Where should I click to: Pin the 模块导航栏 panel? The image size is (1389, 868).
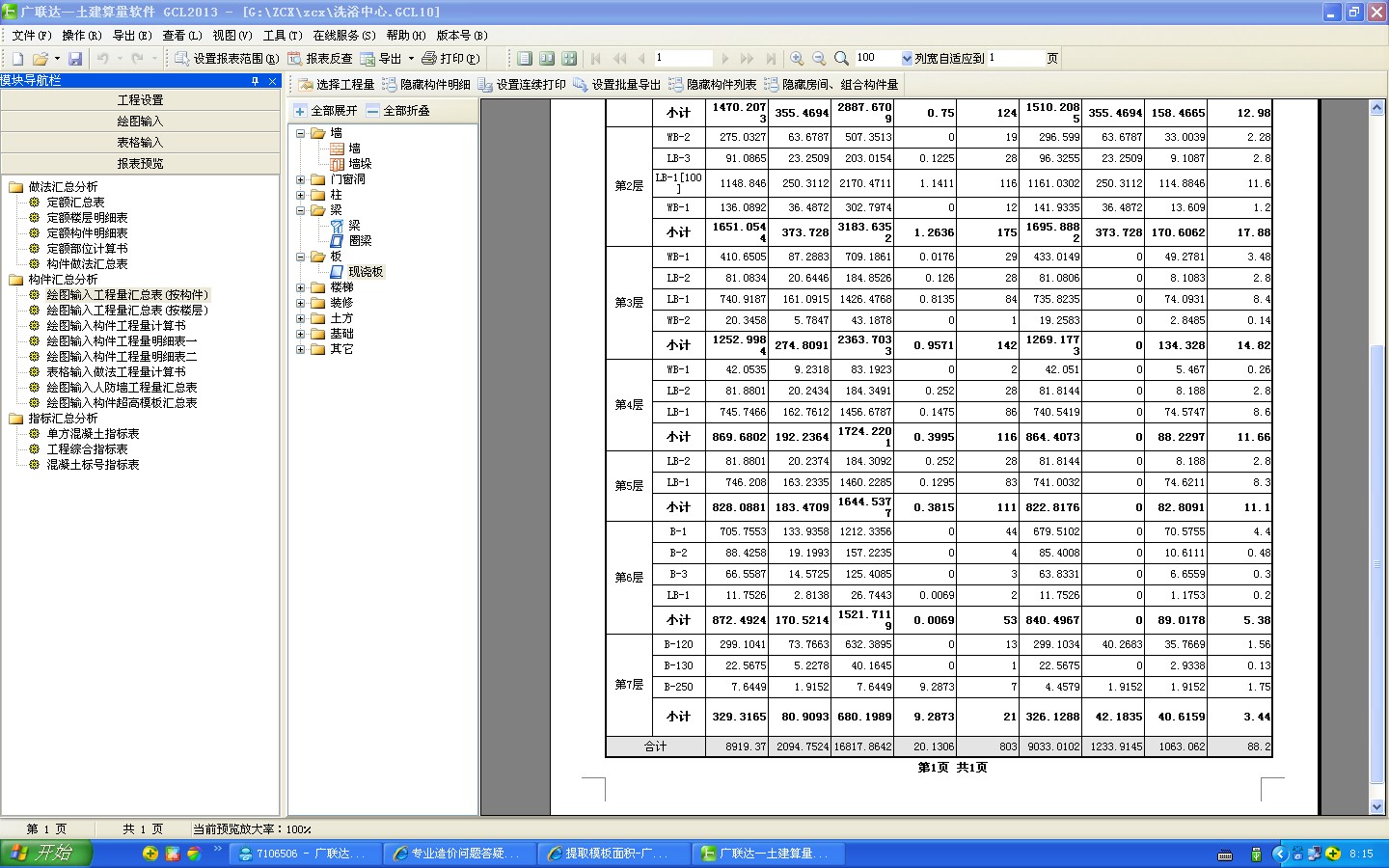click(x=256, y=81)
